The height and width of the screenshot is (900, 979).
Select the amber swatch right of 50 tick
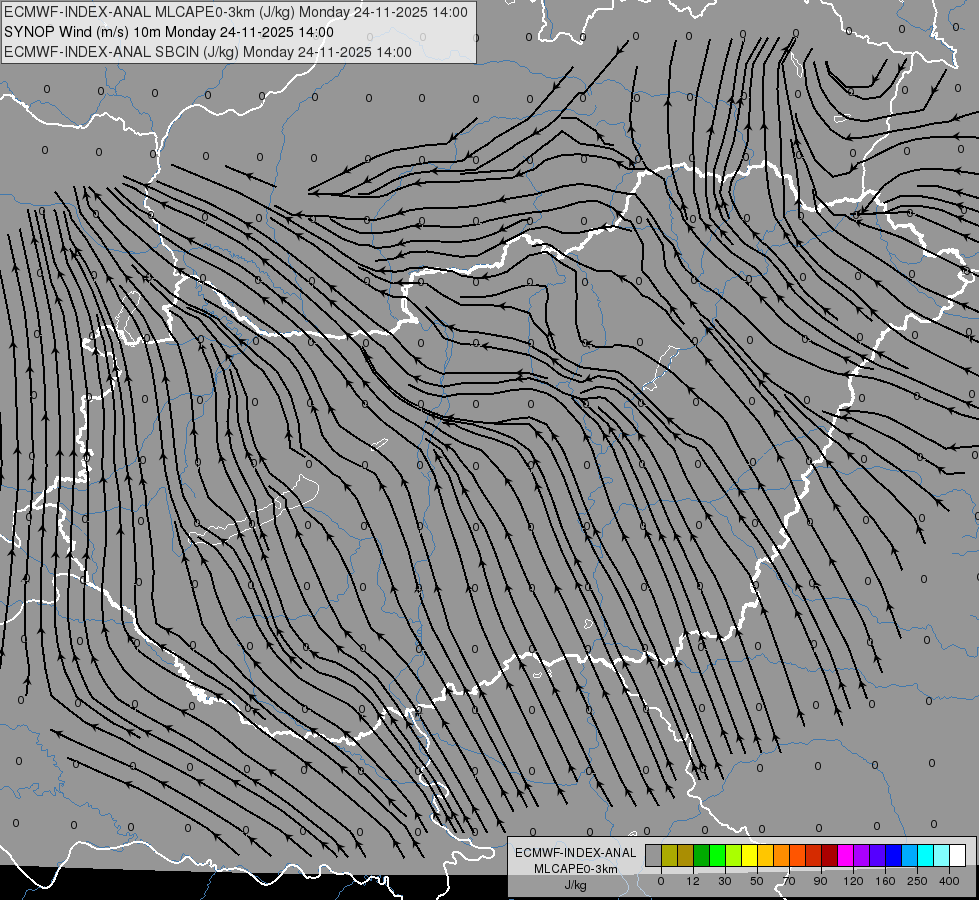coord(765,856)
